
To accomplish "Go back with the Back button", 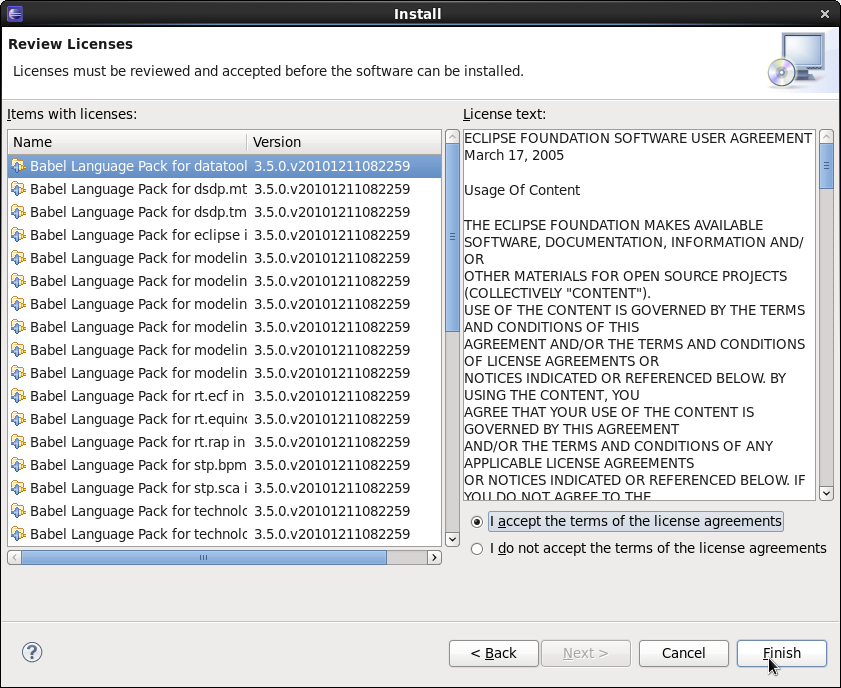I will tap(493, 653).
